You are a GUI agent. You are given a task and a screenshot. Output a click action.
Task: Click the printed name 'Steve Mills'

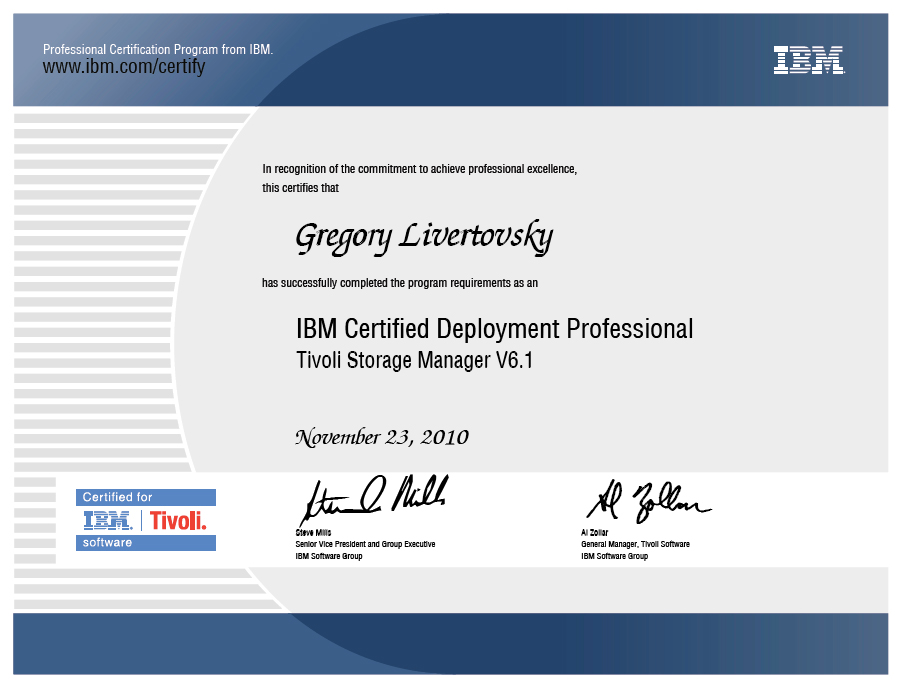(313, 532)
